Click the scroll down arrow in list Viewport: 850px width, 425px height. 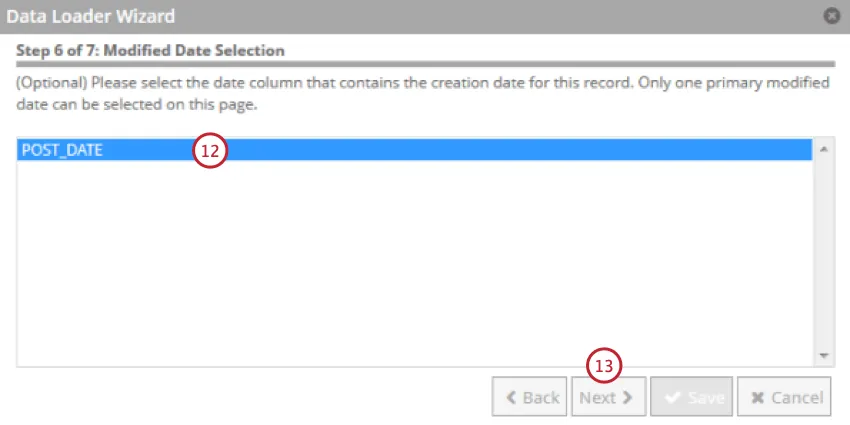(824, 355)
